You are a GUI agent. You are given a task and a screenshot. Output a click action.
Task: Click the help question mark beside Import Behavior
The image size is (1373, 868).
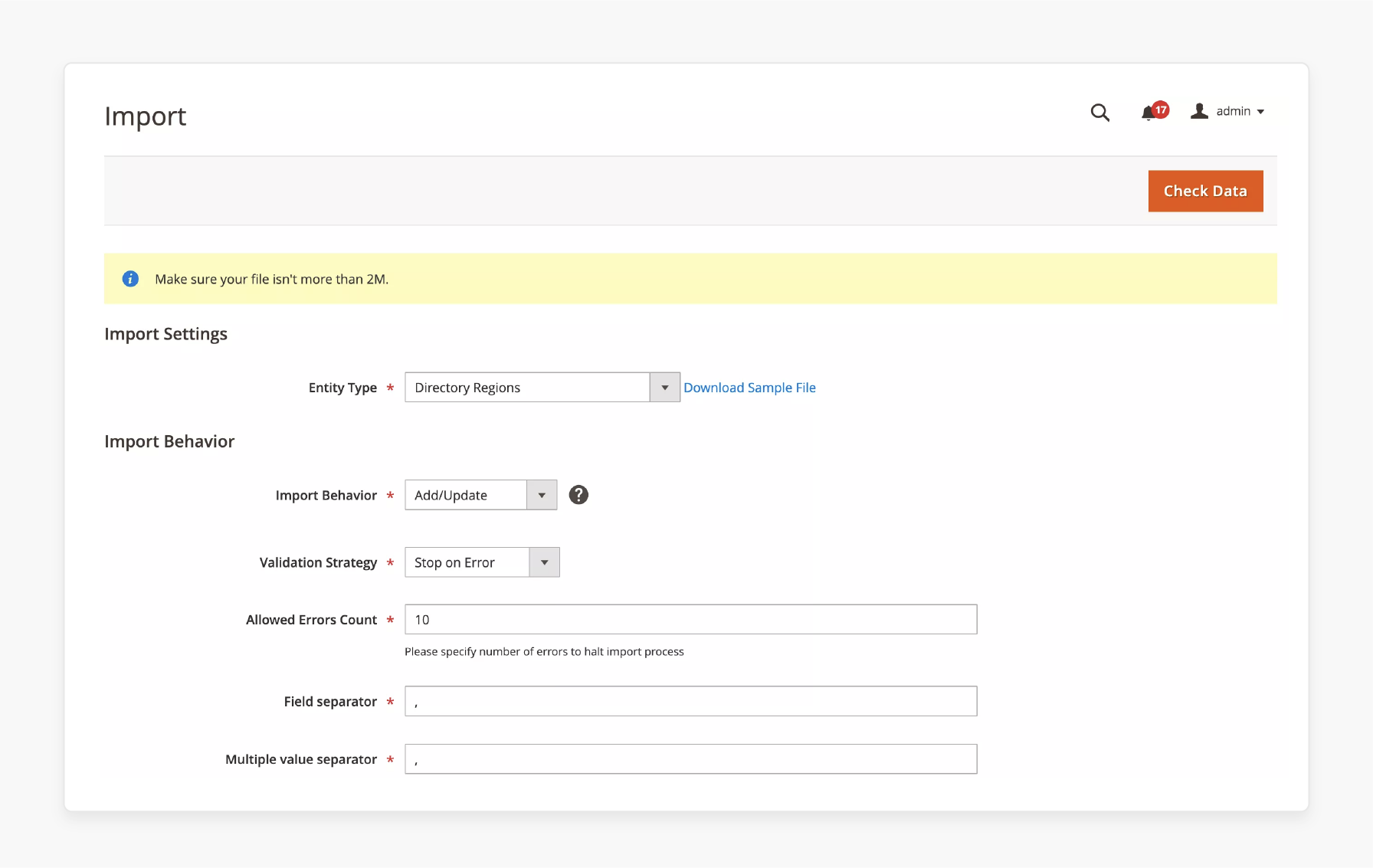pyautogui.click(x=578, y=495)
